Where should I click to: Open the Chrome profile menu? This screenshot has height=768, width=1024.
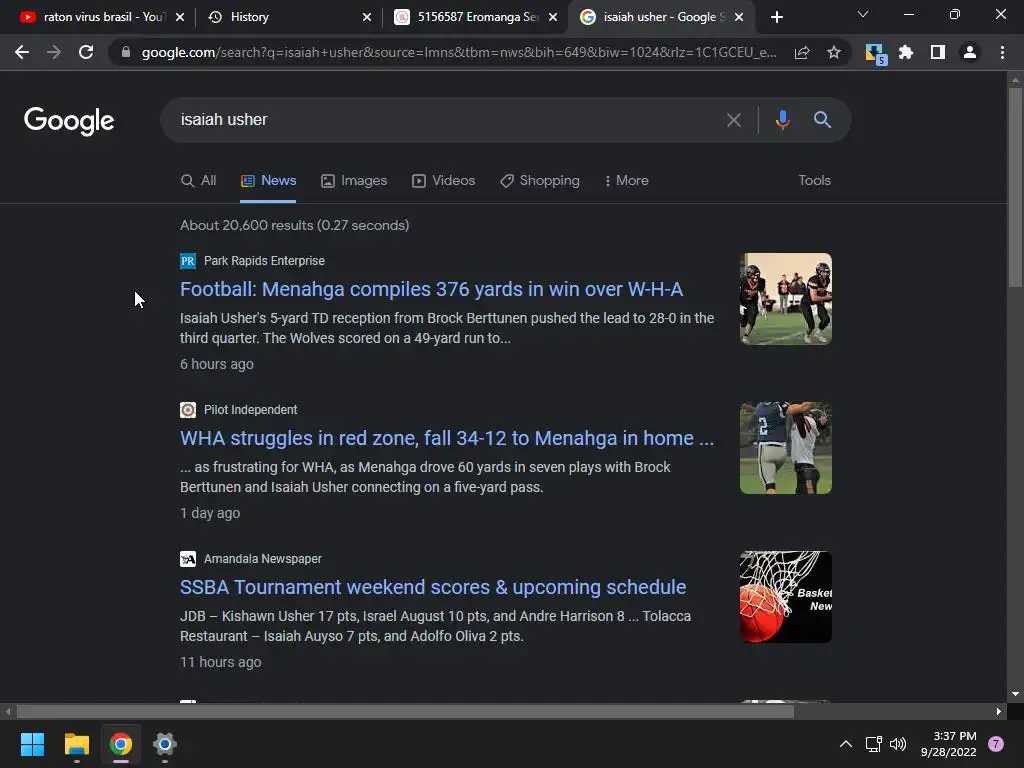pyautogui.click(x=970, y=52)
